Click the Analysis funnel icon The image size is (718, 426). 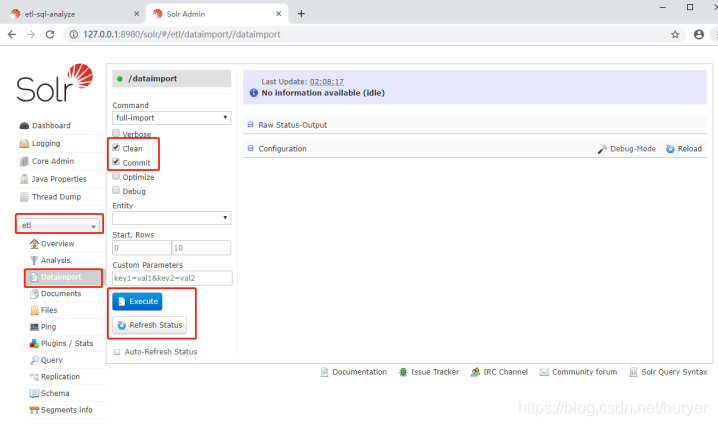[x=34, y=260]
